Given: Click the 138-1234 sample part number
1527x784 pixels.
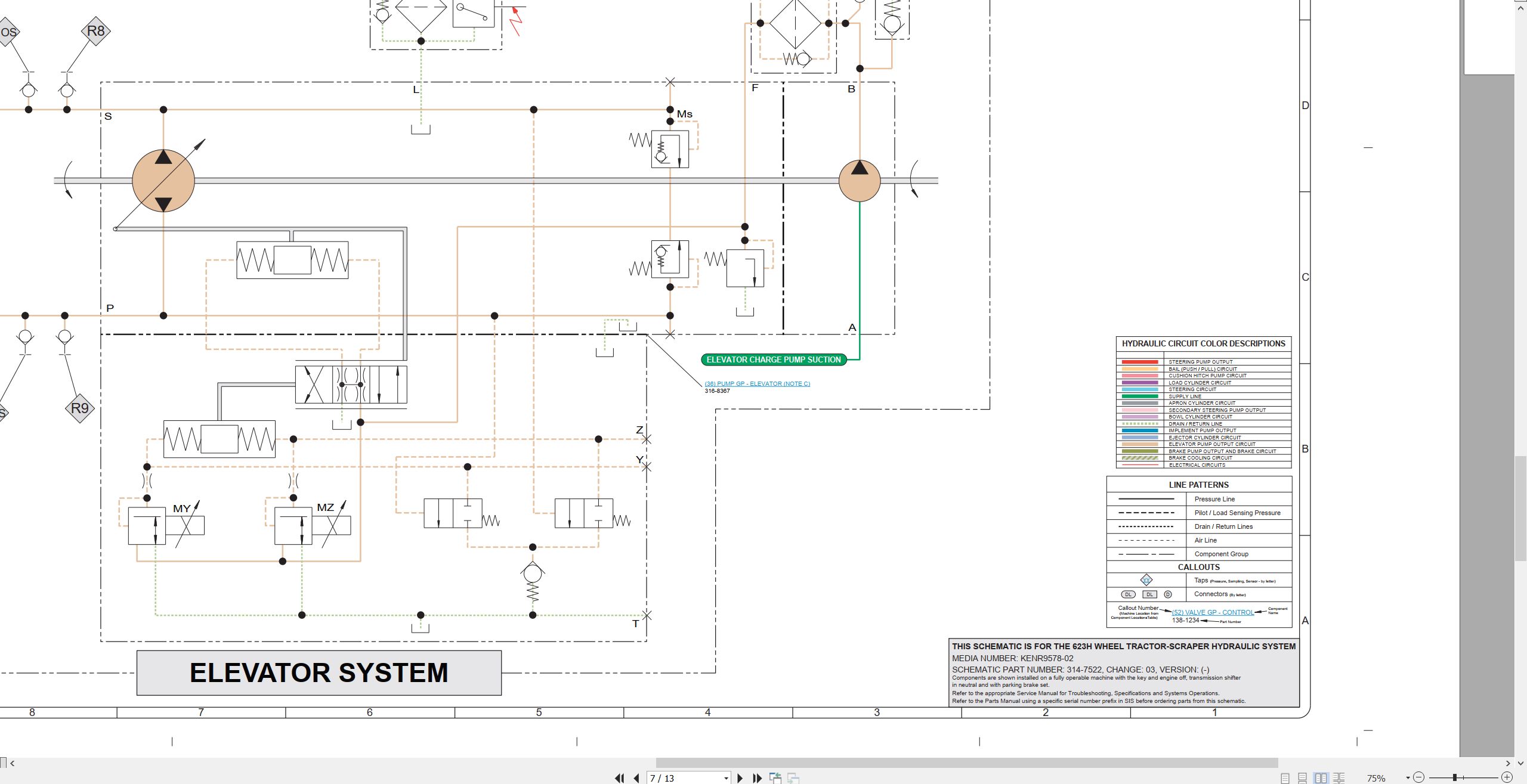Looking at the screenshot, I should 1185,620.
